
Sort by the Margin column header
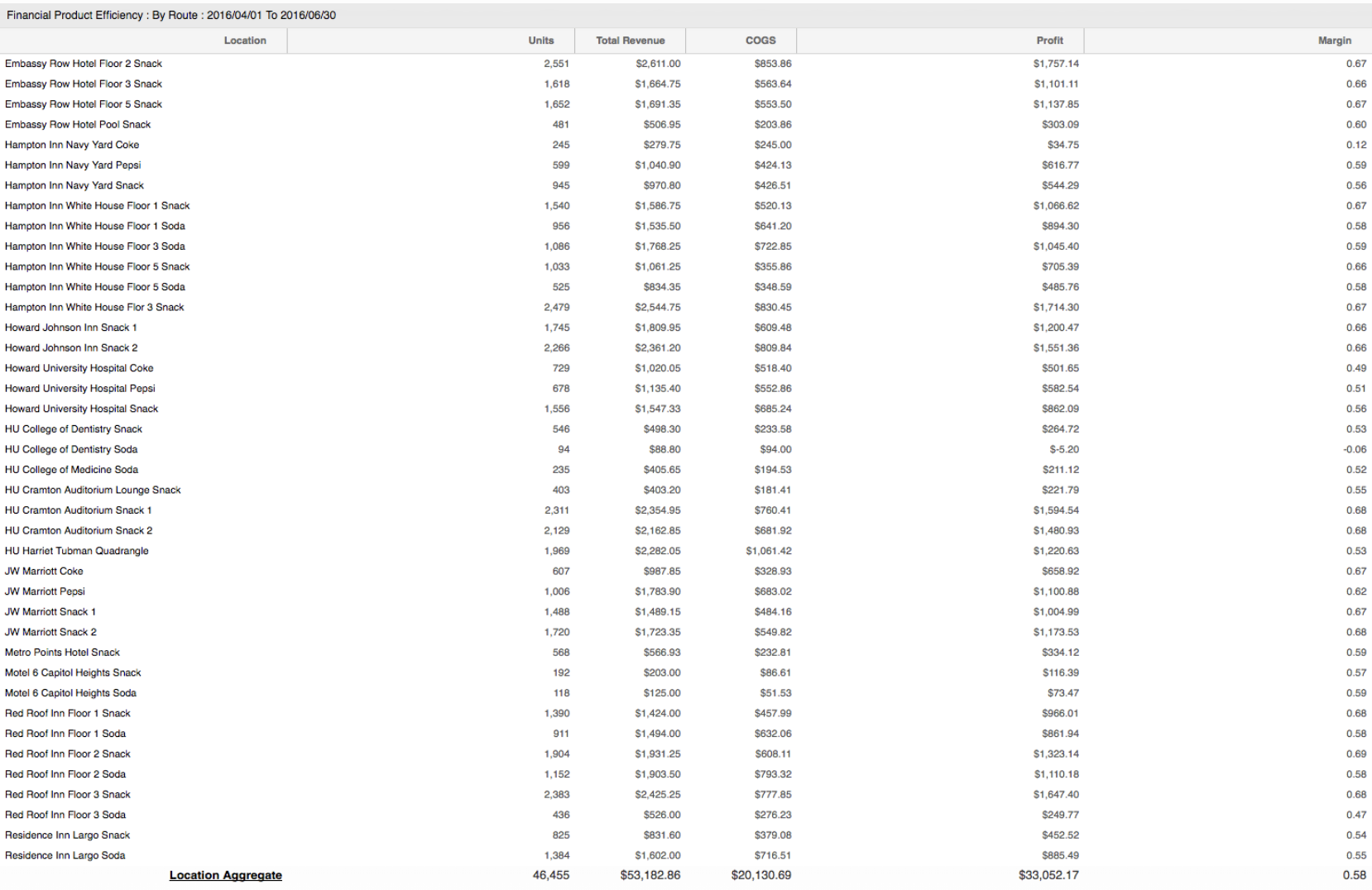1228,41
